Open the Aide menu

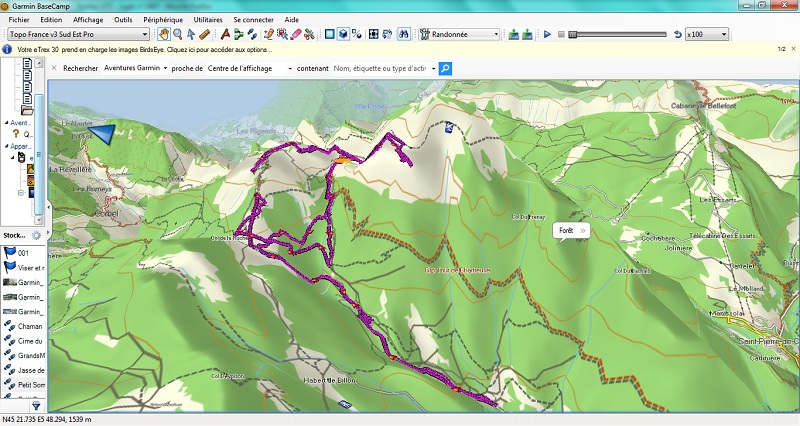(x=291, y=19)
